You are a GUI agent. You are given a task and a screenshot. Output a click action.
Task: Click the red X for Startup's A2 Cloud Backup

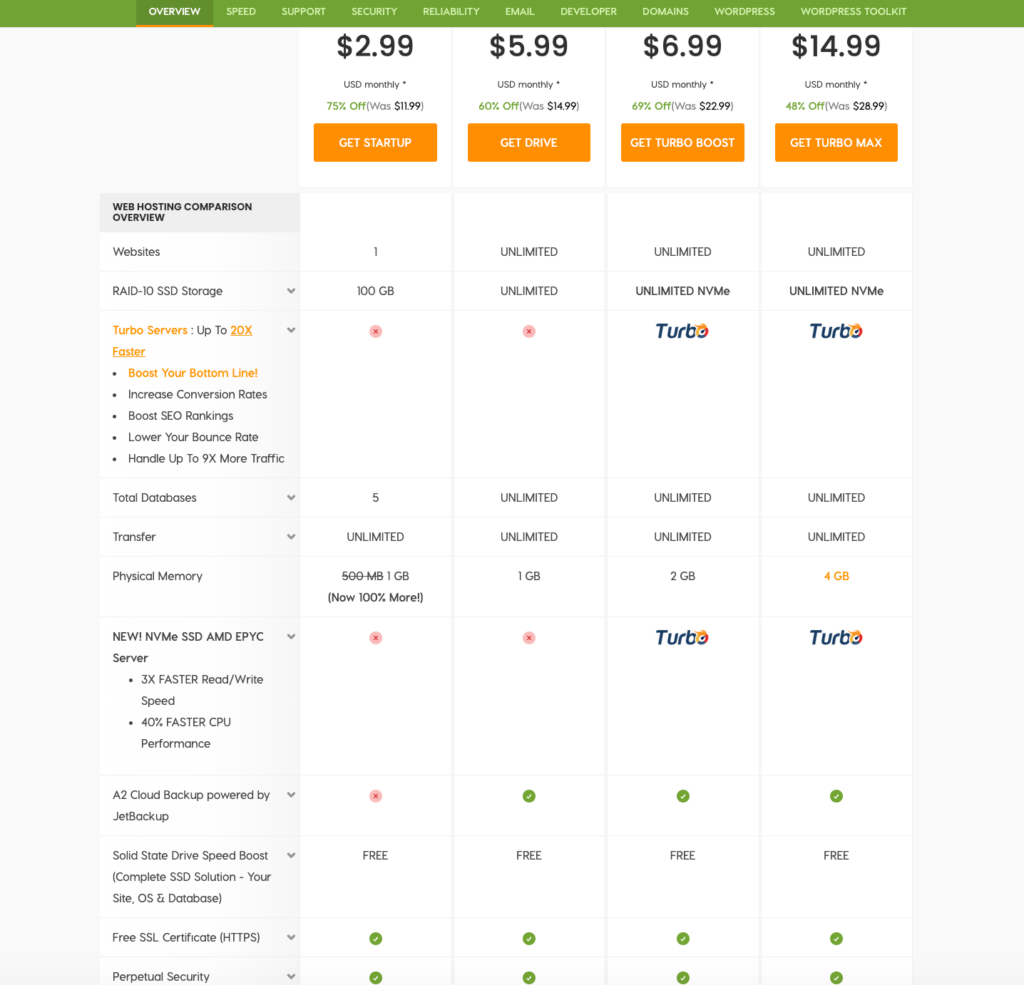click(x=375, y=796)
